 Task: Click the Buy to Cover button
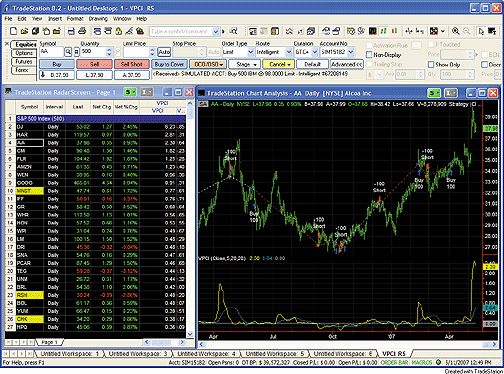(x=169, y=64)
